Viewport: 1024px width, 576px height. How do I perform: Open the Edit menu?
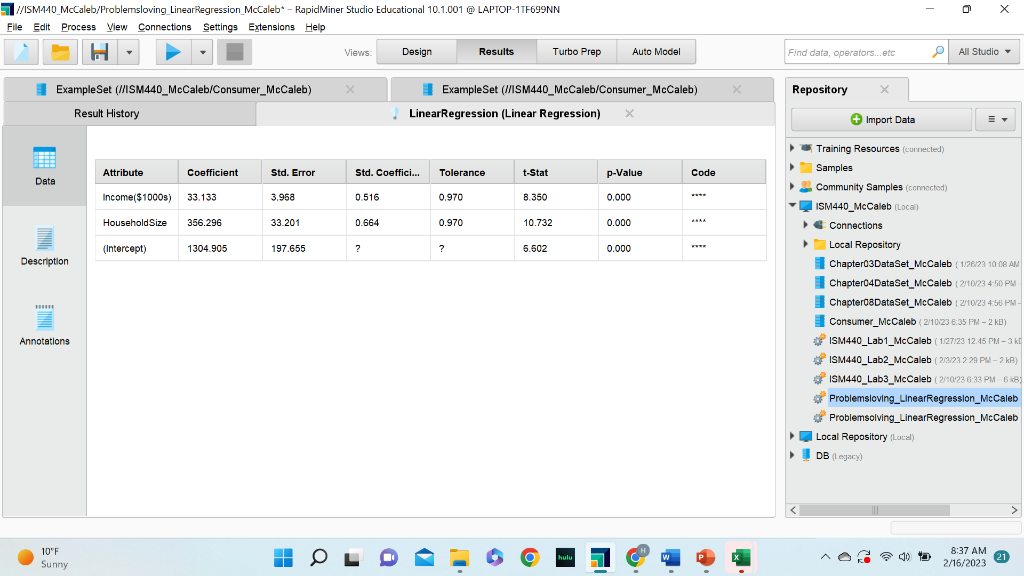tap(42, 27)
